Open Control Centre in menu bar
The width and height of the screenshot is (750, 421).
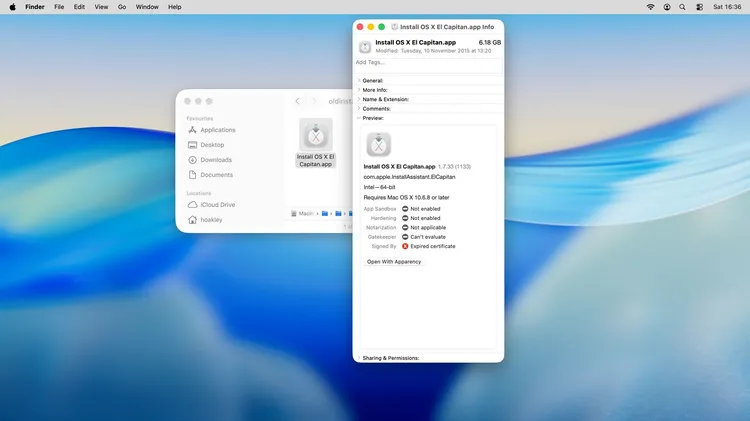click(x=697, y=7)
